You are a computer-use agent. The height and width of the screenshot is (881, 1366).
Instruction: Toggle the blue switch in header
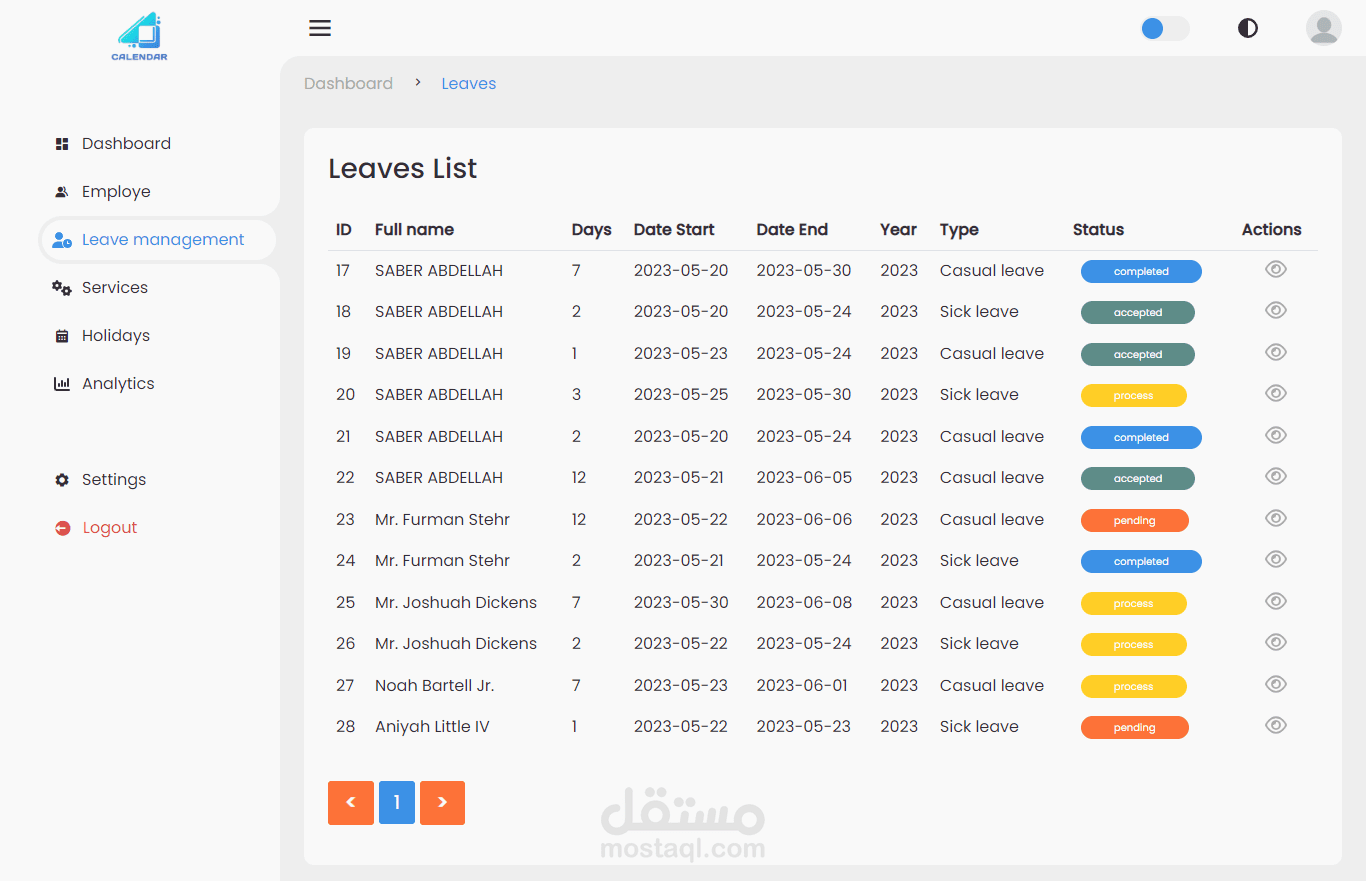coord(1164,28)
